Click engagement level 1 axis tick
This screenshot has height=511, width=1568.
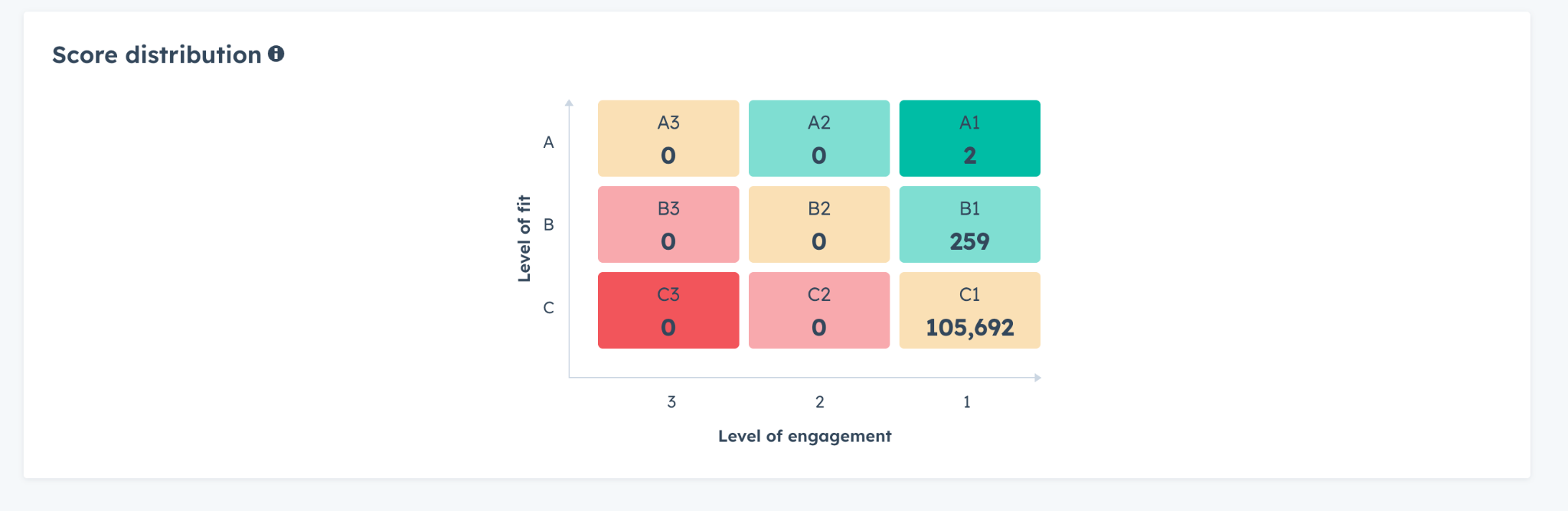pyautogui.click(x=967, y=402)
